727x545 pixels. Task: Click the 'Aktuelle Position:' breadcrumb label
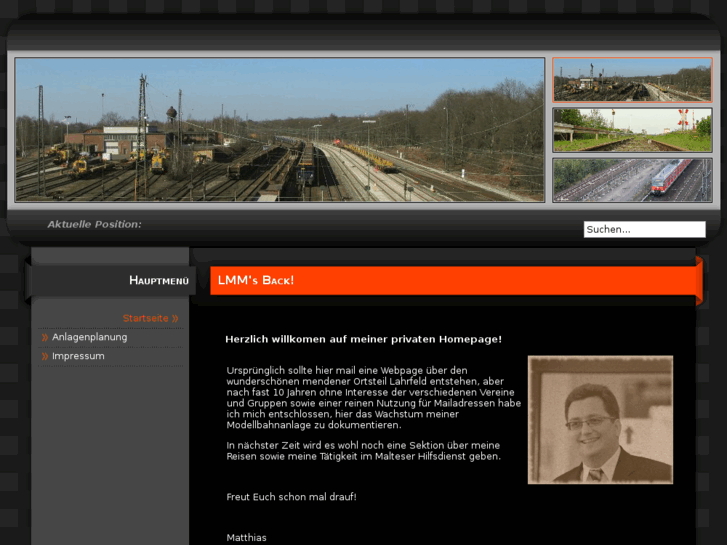tap(95, 224)
